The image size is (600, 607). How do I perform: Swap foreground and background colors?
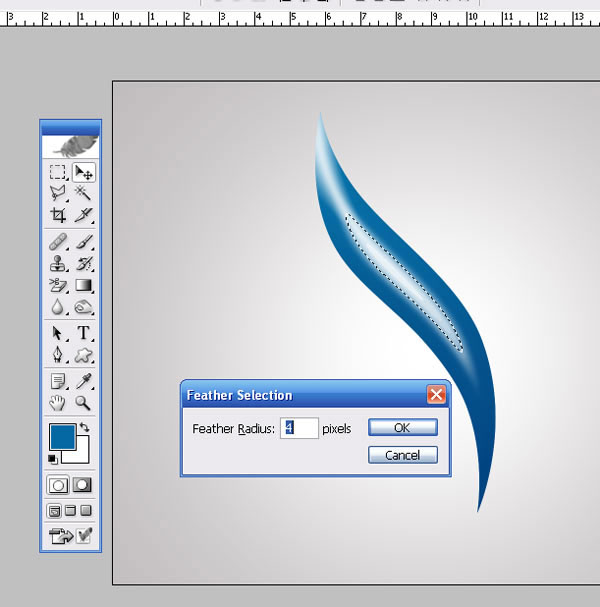tap(84, 427)
